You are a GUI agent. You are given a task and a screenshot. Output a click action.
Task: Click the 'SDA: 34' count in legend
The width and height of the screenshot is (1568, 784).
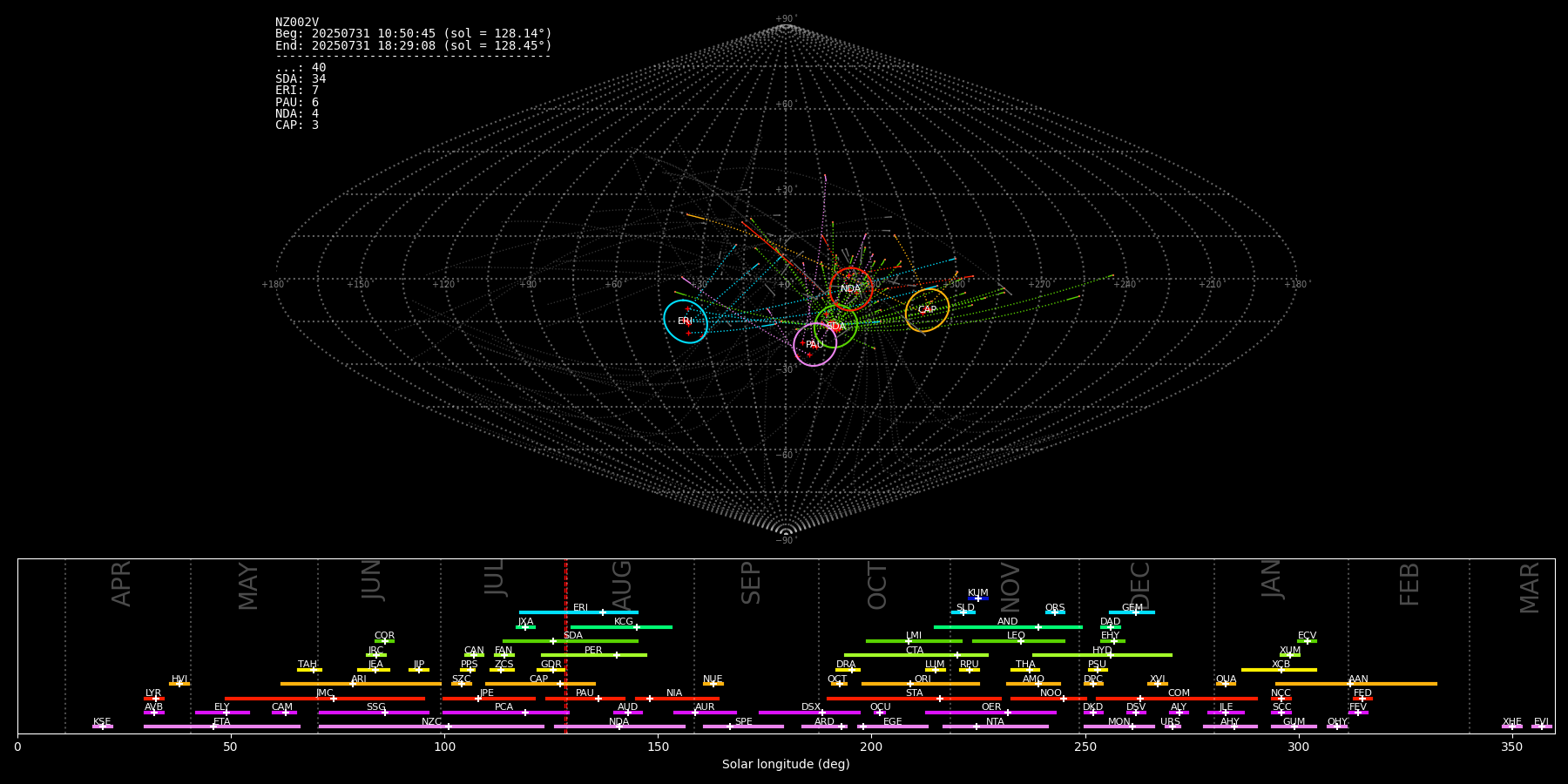[x=301, y=79]
